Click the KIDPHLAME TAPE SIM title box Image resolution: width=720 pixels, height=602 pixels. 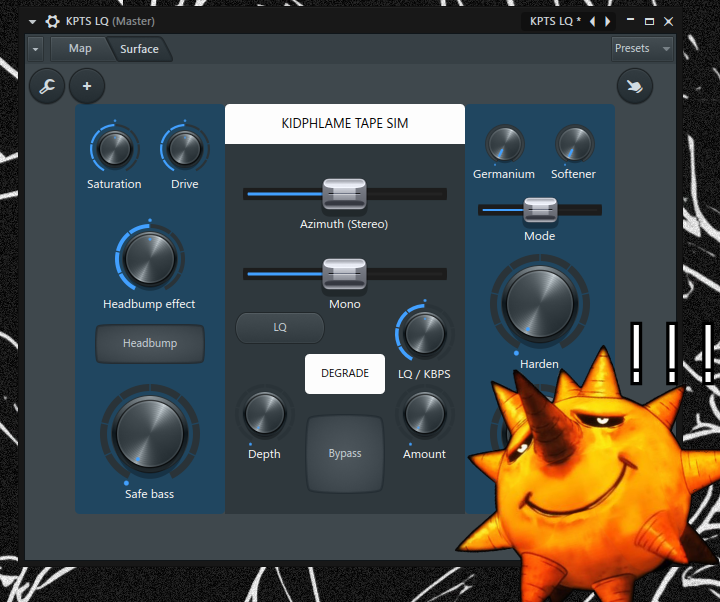345,124
